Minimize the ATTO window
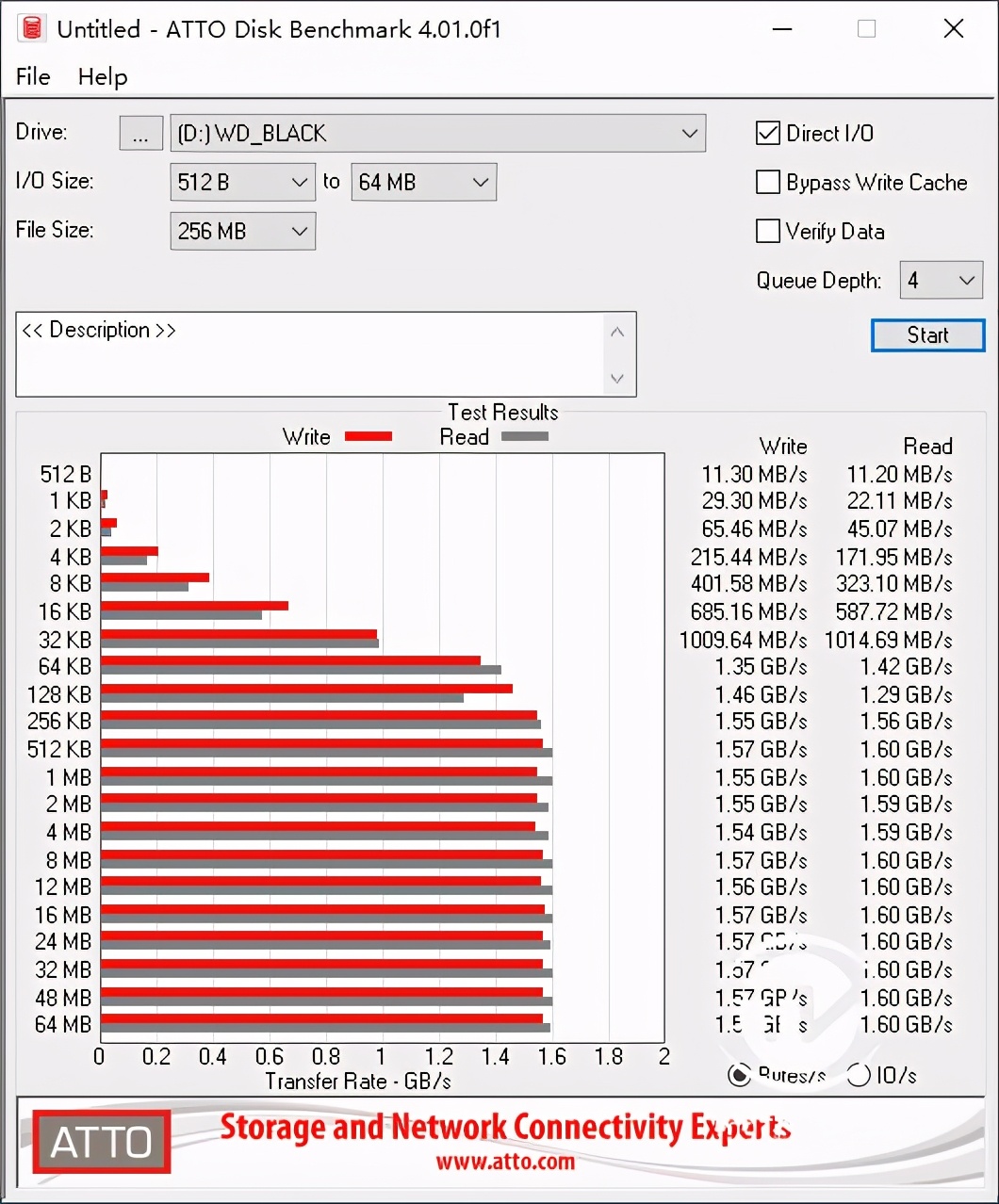Screen dimensions: 999x1204 pos(781,28)
